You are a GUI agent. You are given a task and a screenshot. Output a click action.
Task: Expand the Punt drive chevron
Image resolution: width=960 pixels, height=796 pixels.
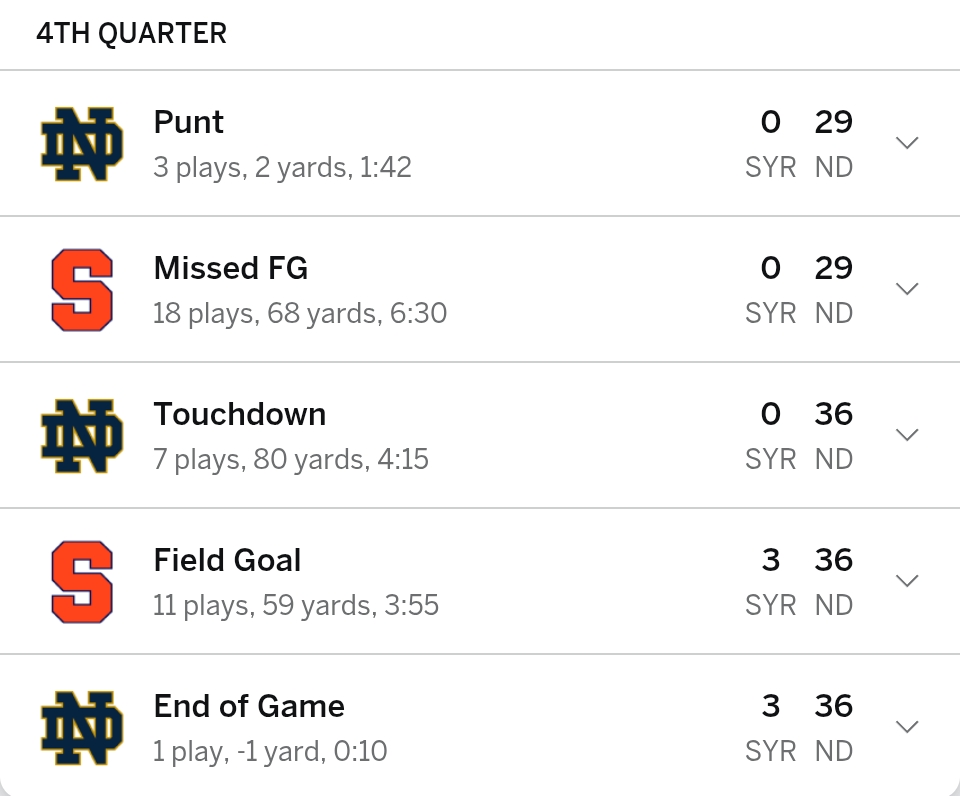(x=907, y=143)
